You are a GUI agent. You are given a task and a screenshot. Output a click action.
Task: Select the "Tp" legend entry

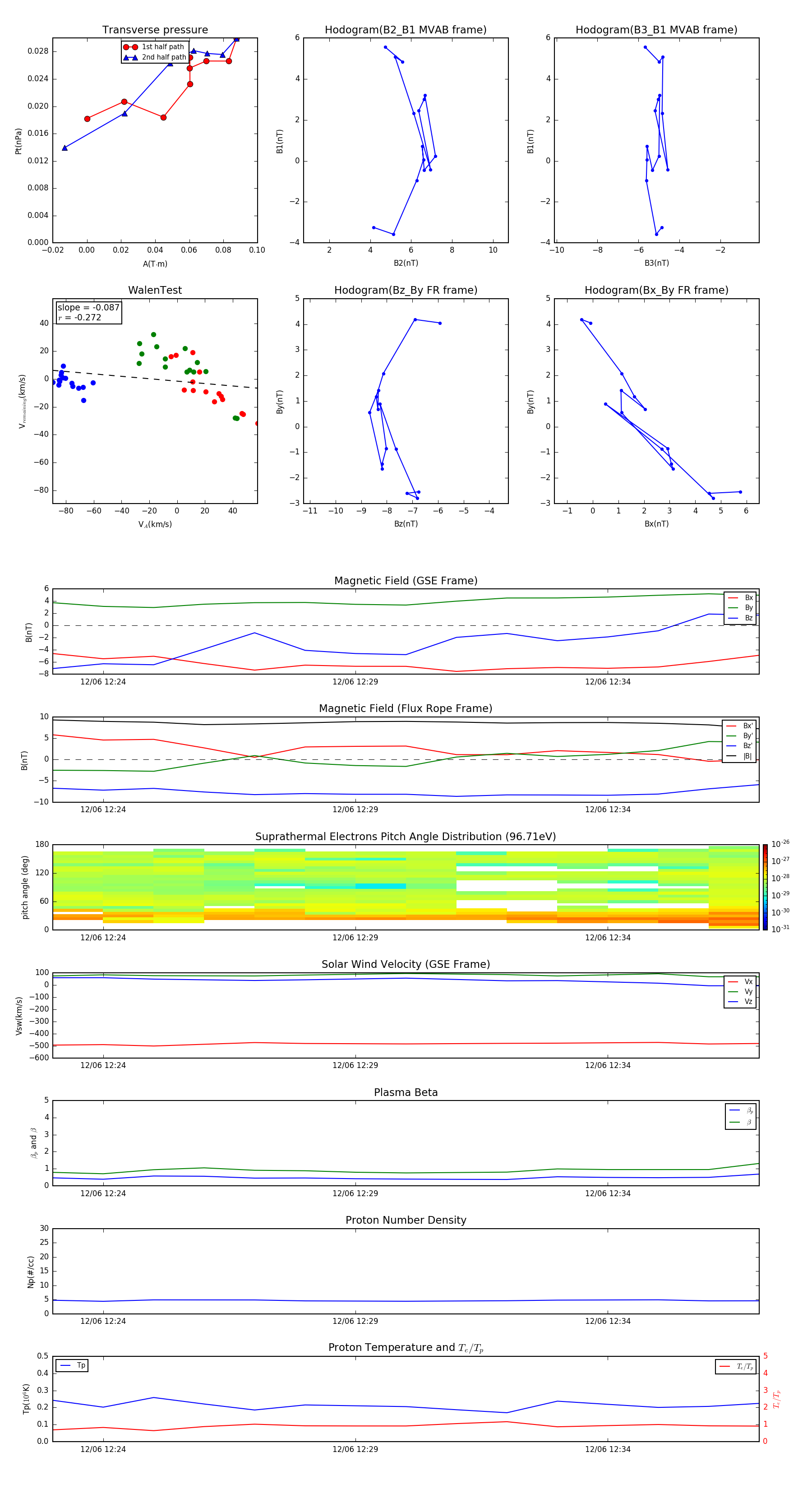click(x=72, y=1366)
